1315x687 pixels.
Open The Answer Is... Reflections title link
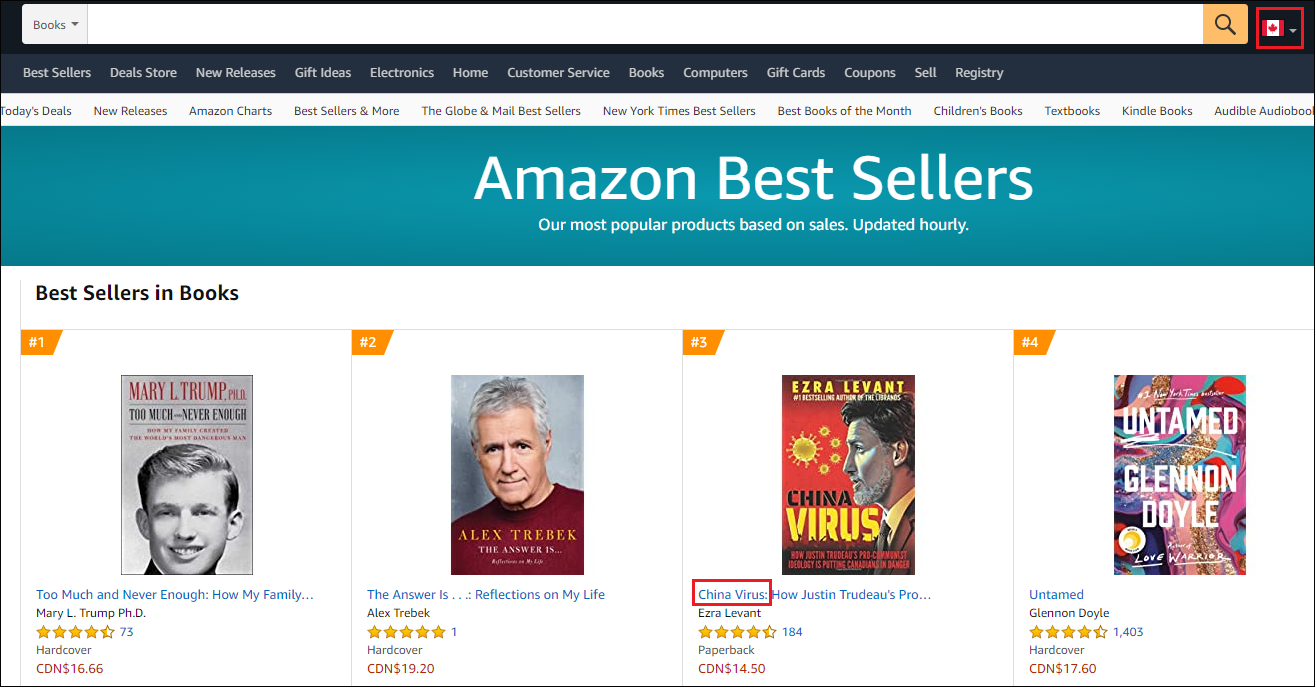[485, 594]
